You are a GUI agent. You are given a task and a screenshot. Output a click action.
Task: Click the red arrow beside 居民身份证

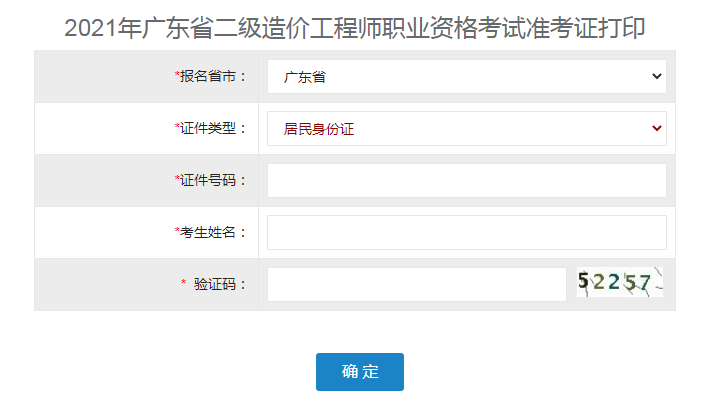(656, 128)
